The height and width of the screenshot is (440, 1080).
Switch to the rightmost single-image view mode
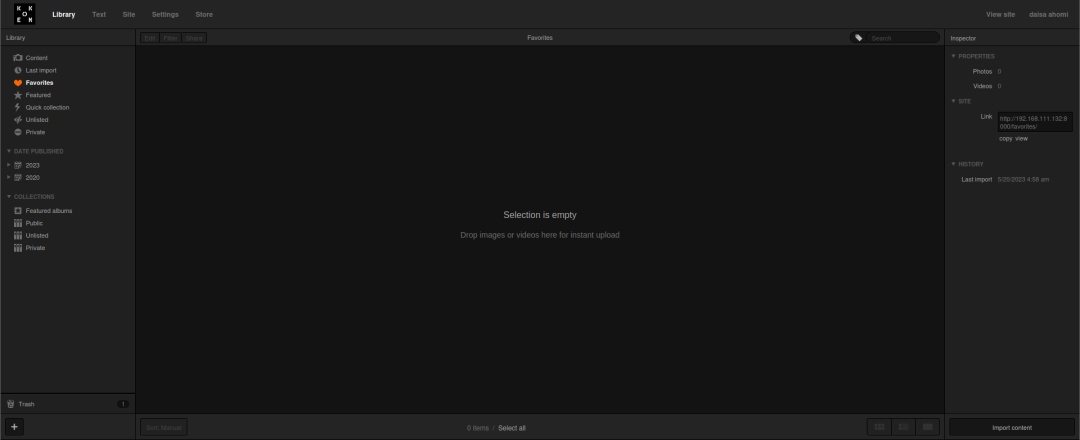click(927, 427)
